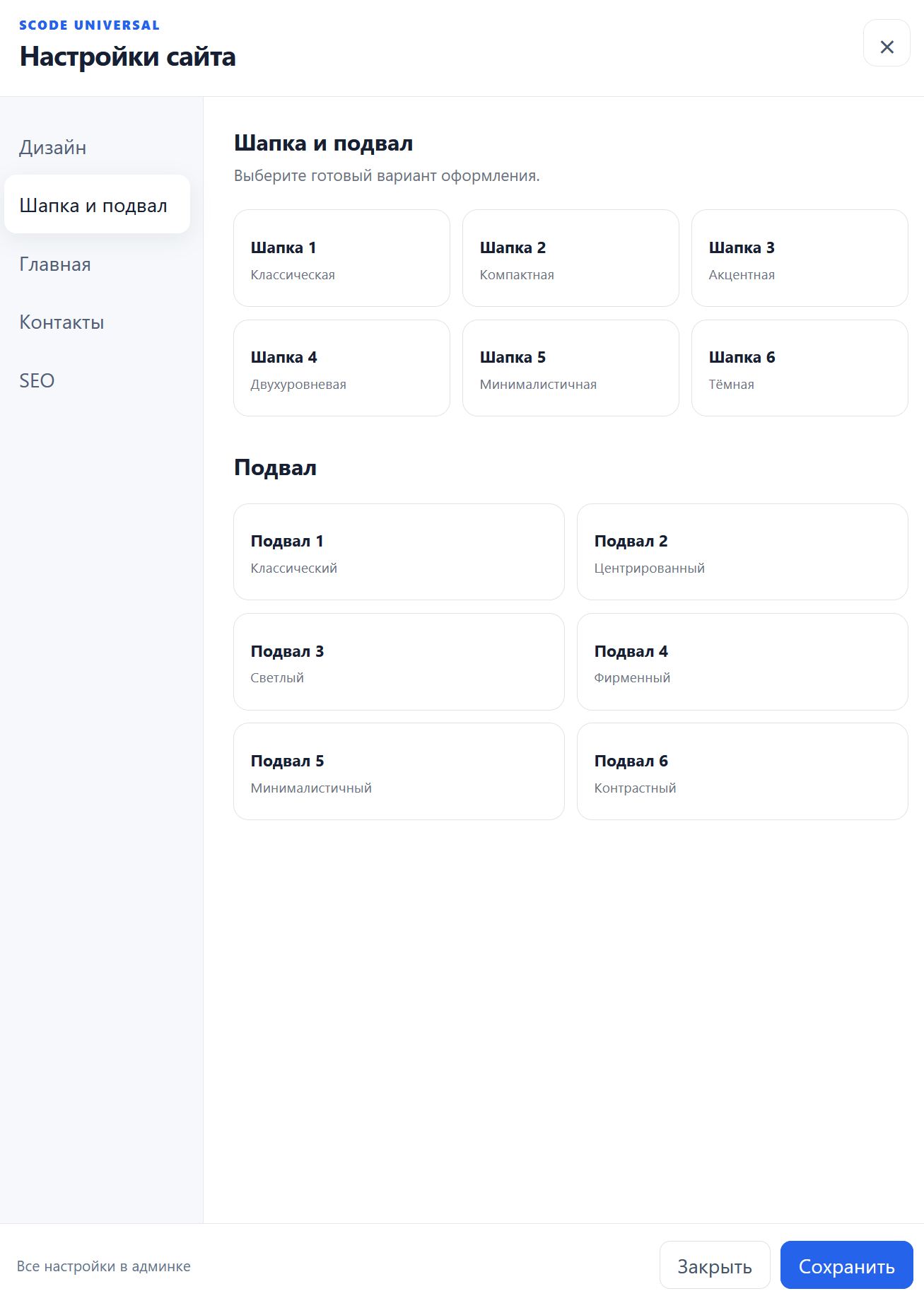The height and width of the screenshot is (1296, 924).
Task: Pick Шапка 3 Акцентная variant
Action: pos(800,258)
